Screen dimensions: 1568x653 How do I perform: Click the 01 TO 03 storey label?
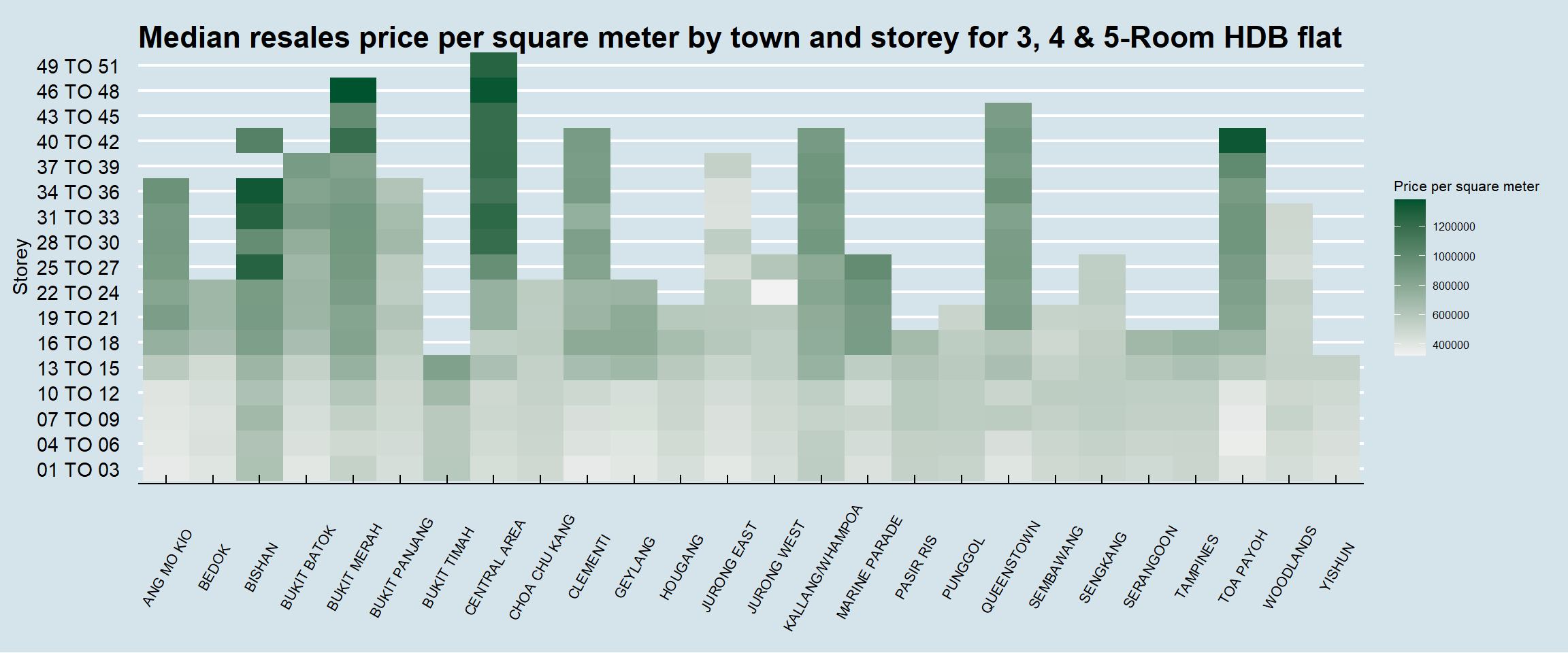click(78, 470)
